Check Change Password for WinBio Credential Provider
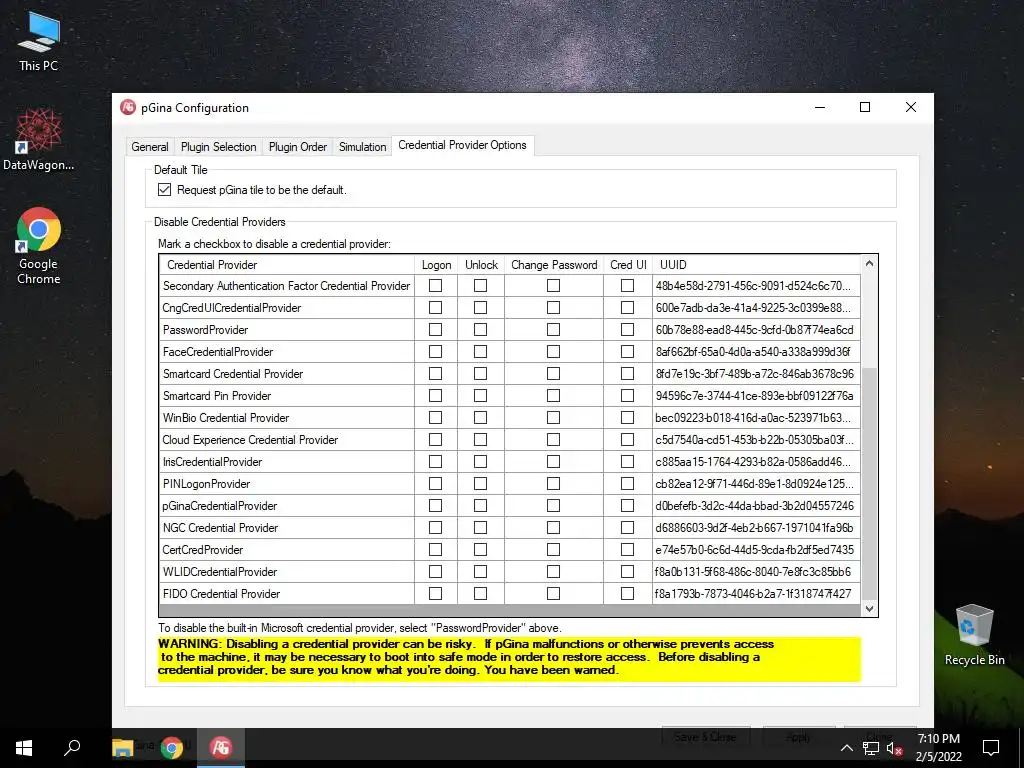This screenshot has width=1024, height=768. (x=553, y=418)
